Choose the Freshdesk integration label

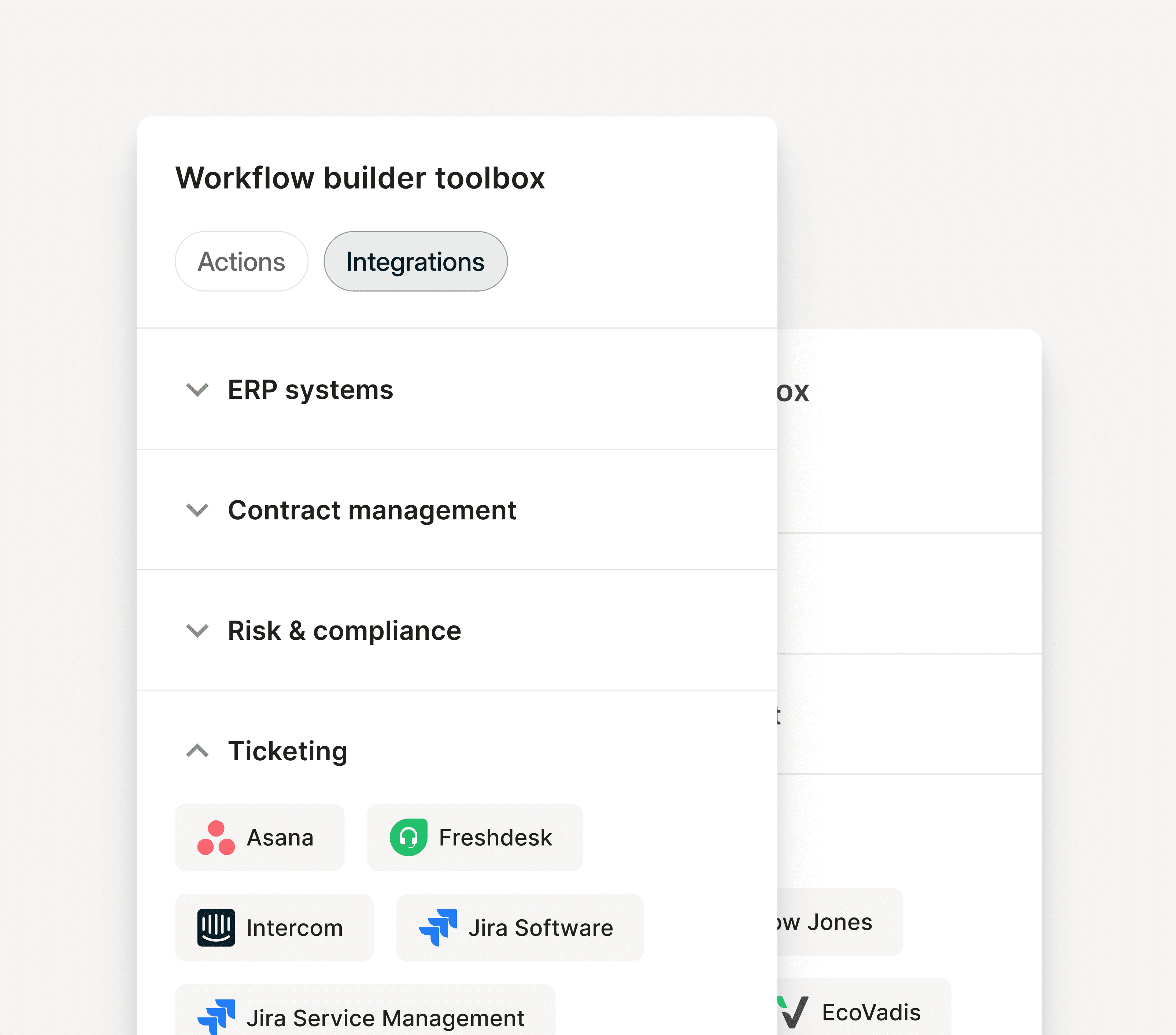(x=495, y=838)
